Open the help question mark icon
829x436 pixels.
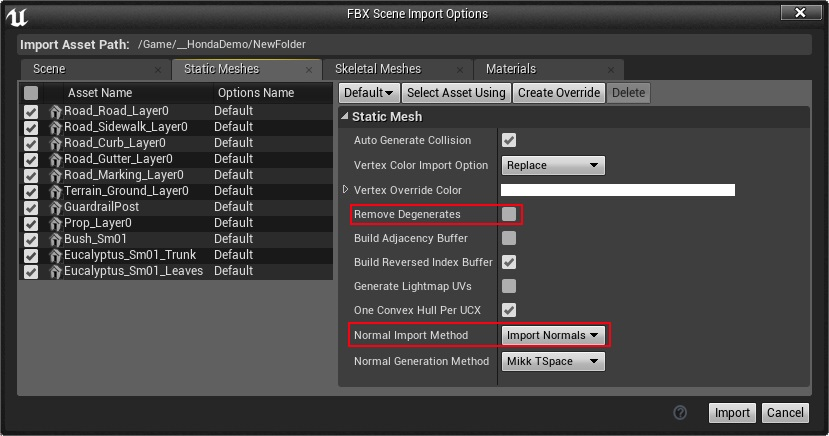click(x=680, y=413)
